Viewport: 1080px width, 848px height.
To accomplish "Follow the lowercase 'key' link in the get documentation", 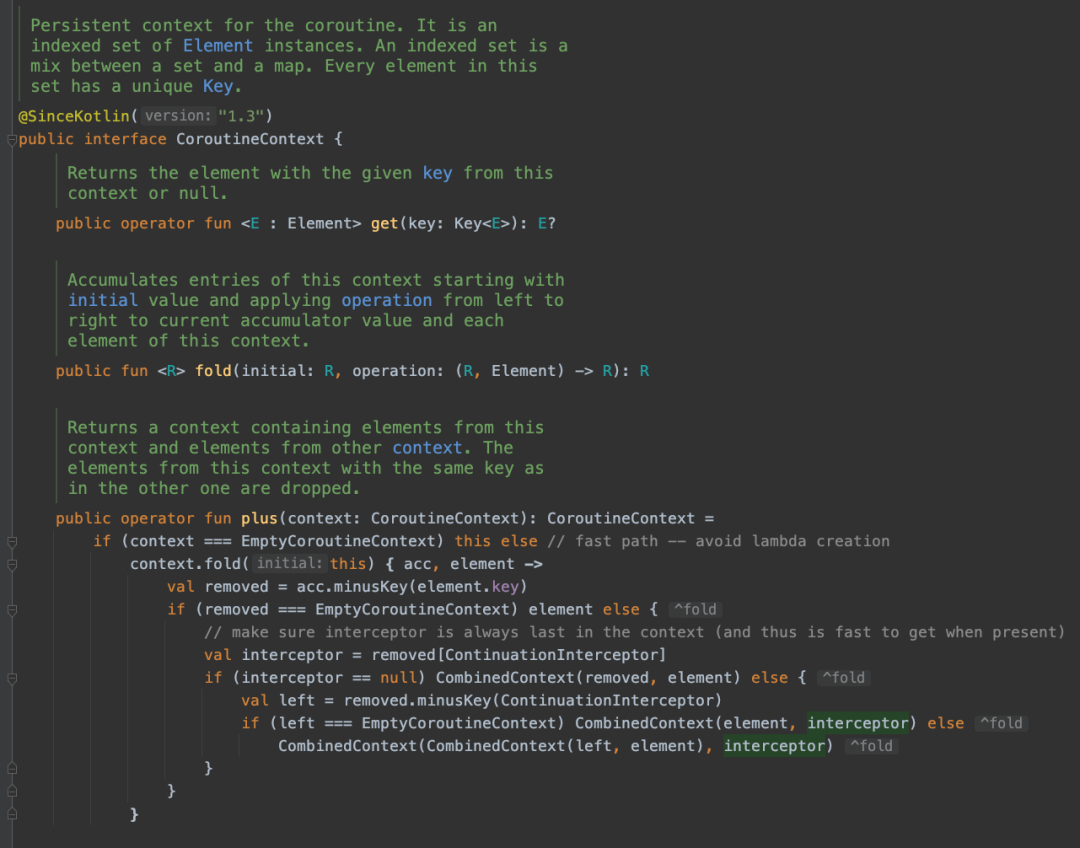I will click(437, 173).
